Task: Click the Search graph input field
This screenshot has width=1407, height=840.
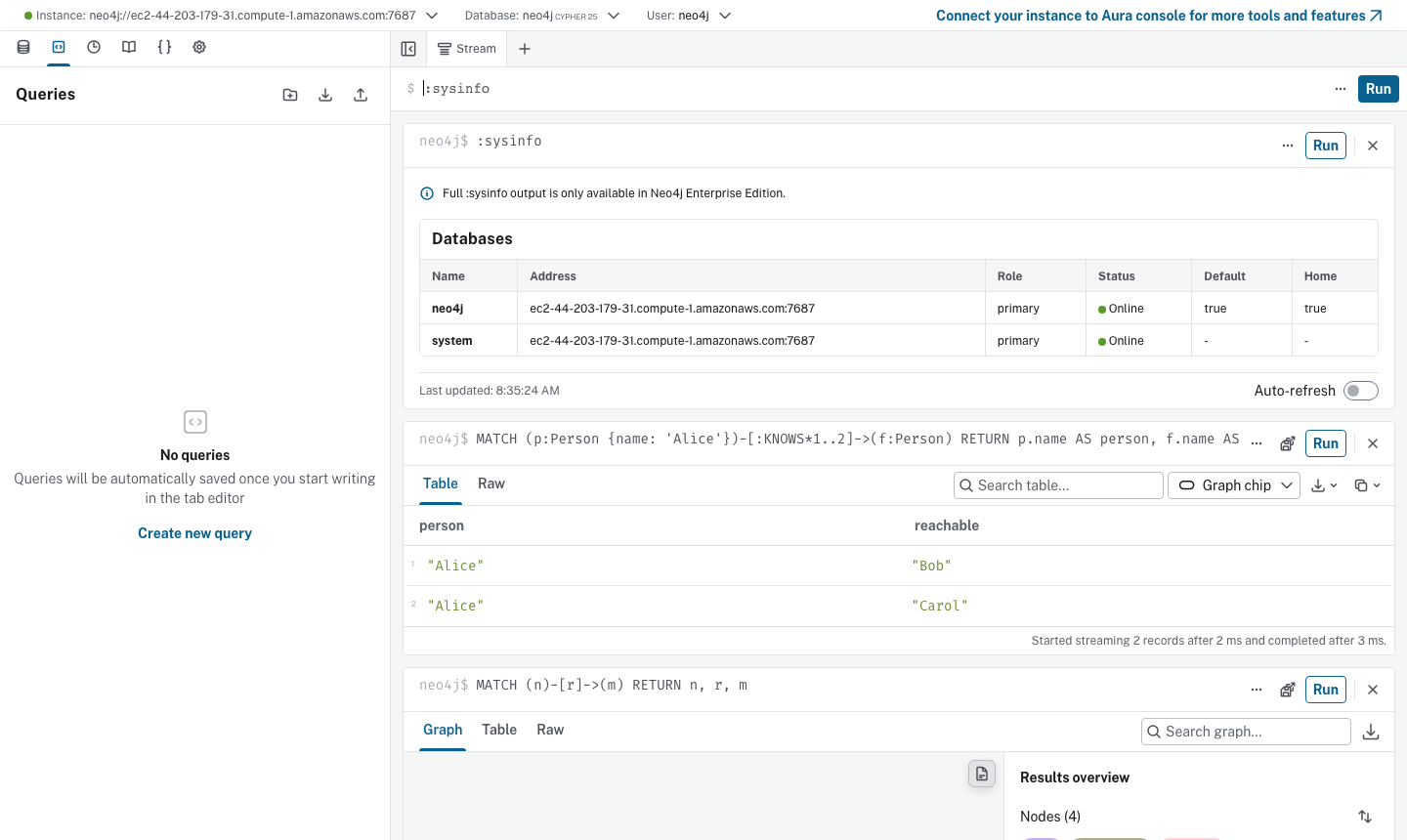Action: coord(1246,732)
